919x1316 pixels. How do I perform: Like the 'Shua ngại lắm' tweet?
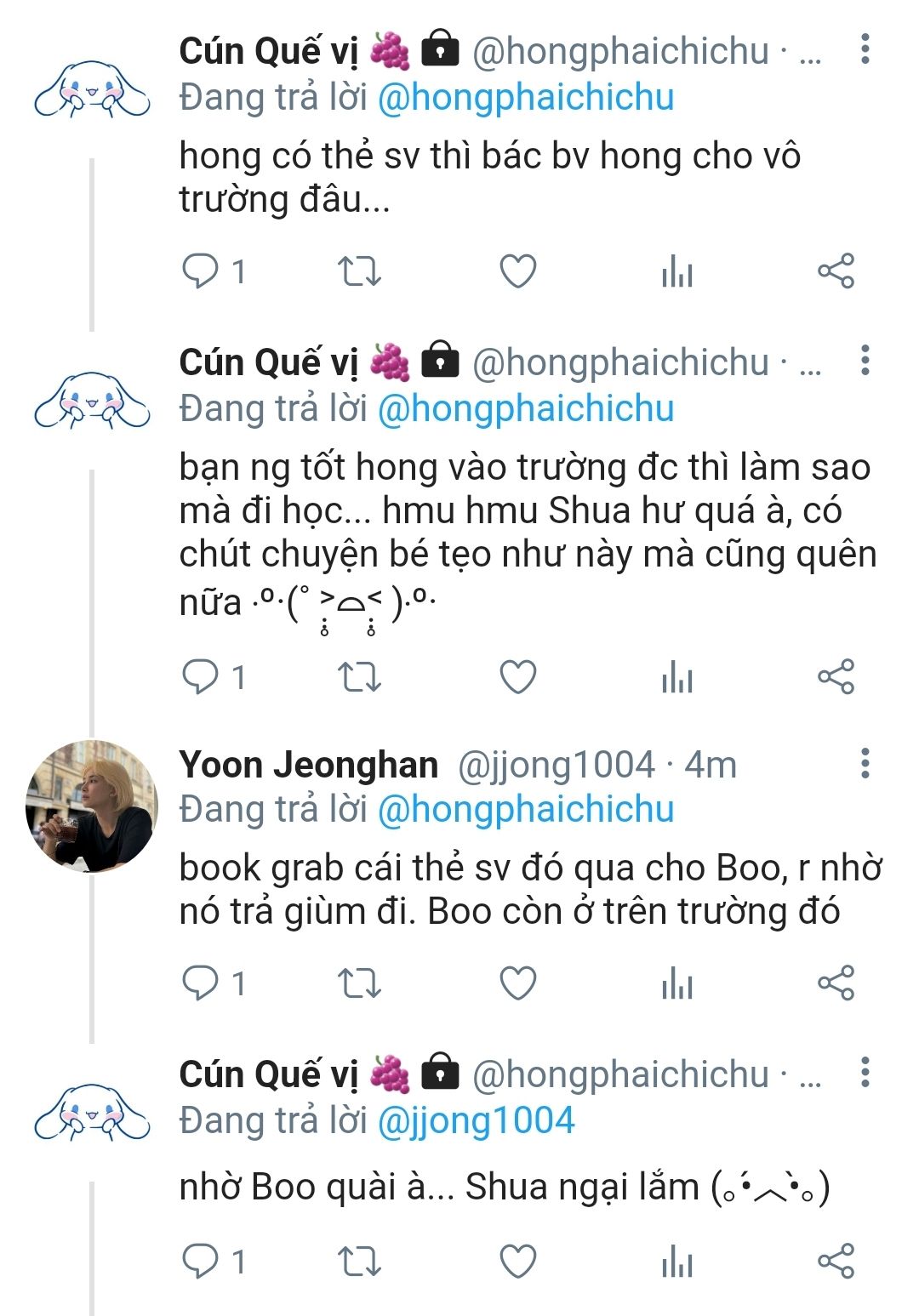517,1261
